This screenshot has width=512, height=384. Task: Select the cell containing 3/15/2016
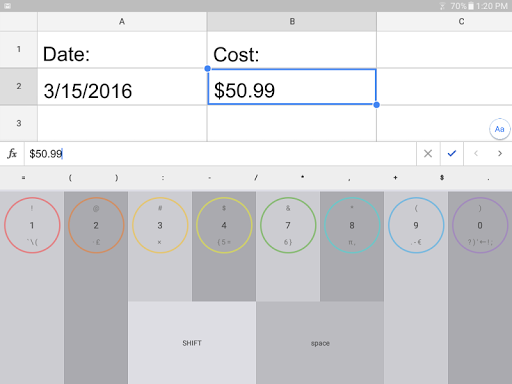pyautogui.click(x=122, y=87)
